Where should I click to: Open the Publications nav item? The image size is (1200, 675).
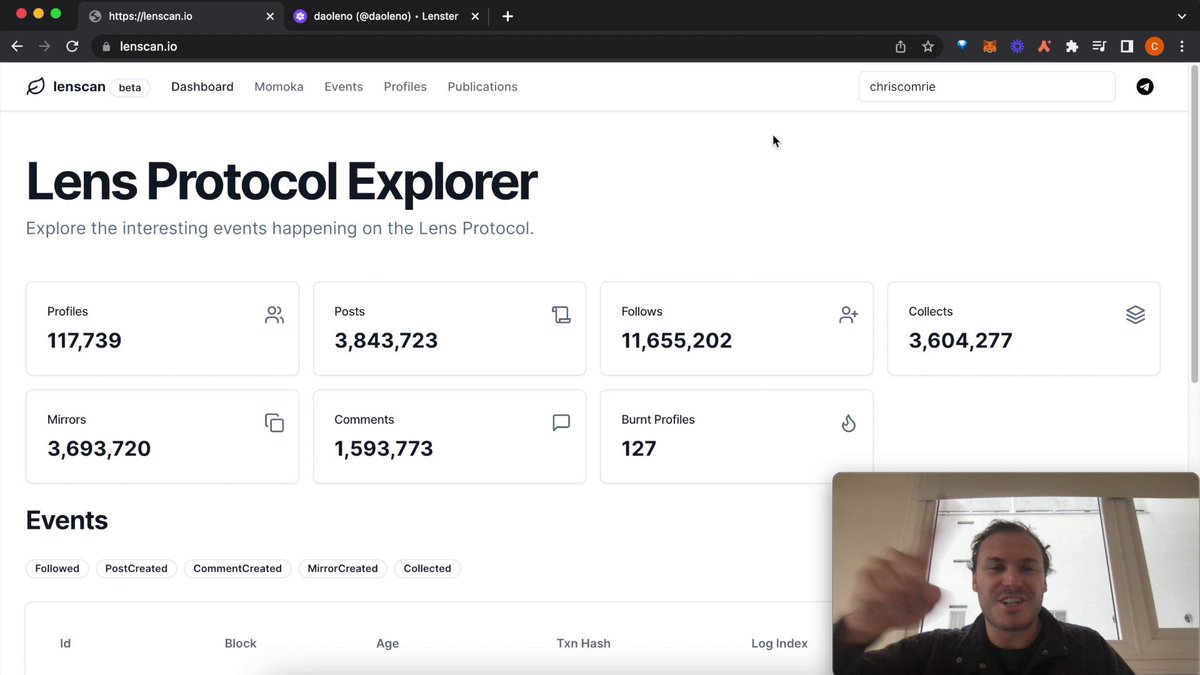coord(483,87)
